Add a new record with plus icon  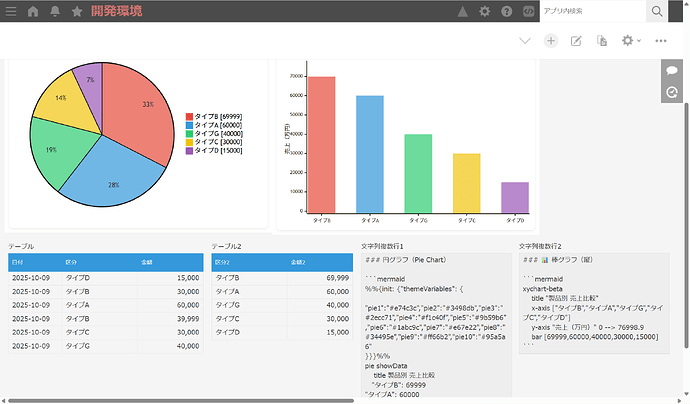pyautogui.click(x=551, y=41)
